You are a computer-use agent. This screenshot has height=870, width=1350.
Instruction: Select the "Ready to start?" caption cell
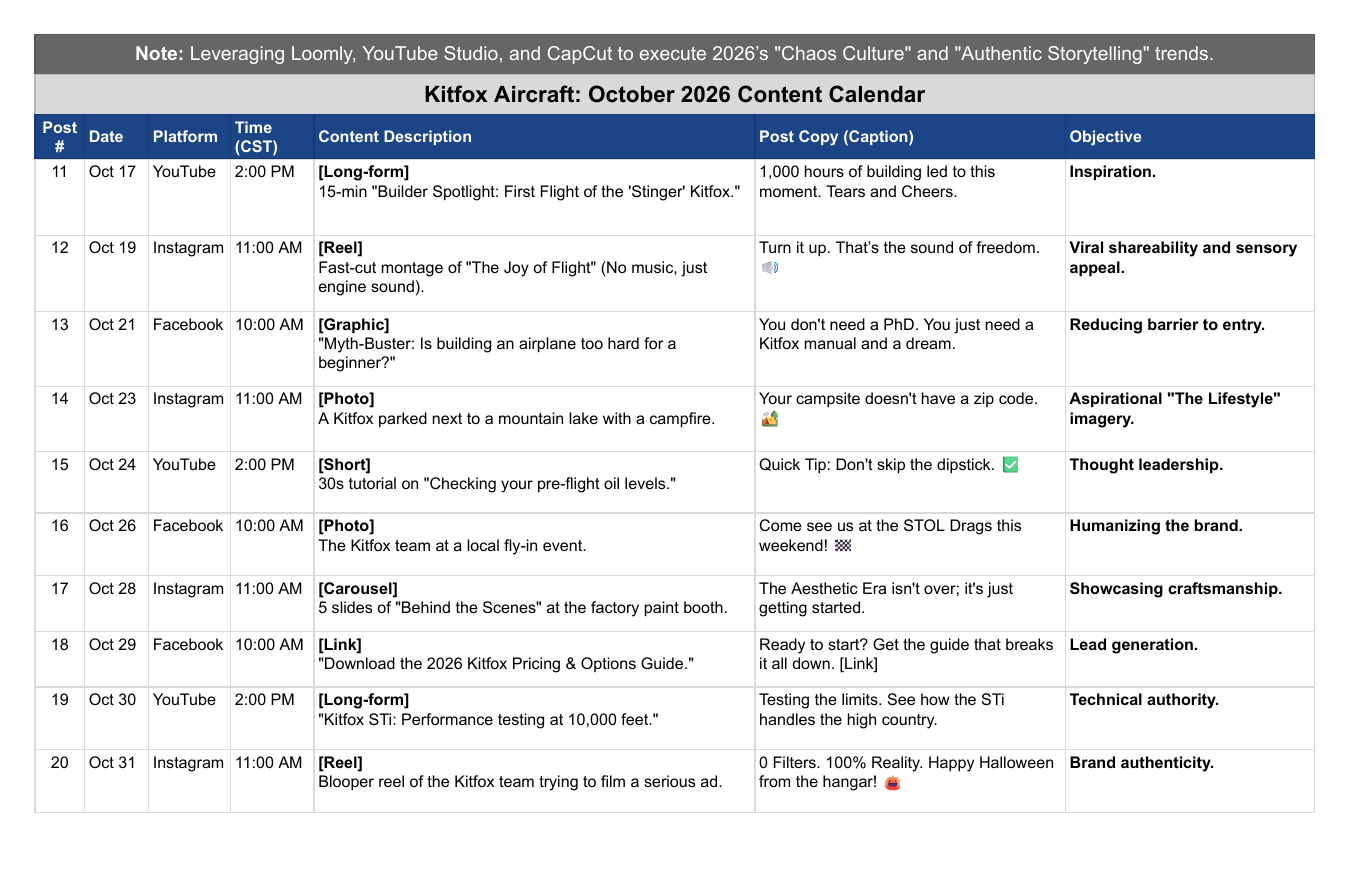click(910, 659)
